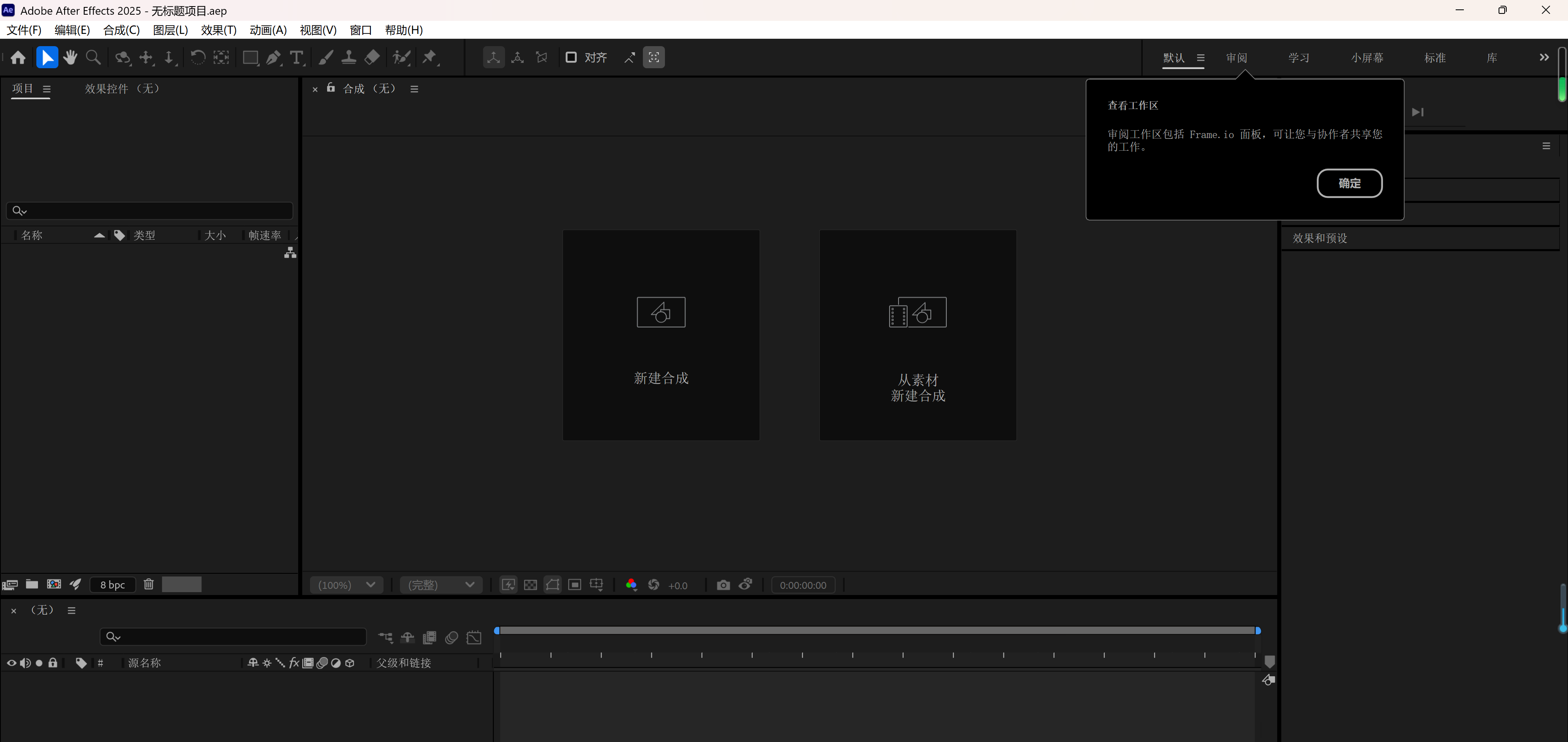Open the grid and guide options button
Viewport: 1568px width, 742px height.
click(596, 585)
